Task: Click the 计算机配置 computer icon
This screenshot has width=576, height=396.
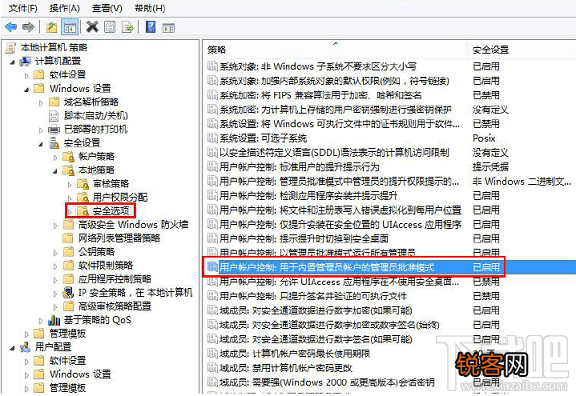Action: click(25, 61)
